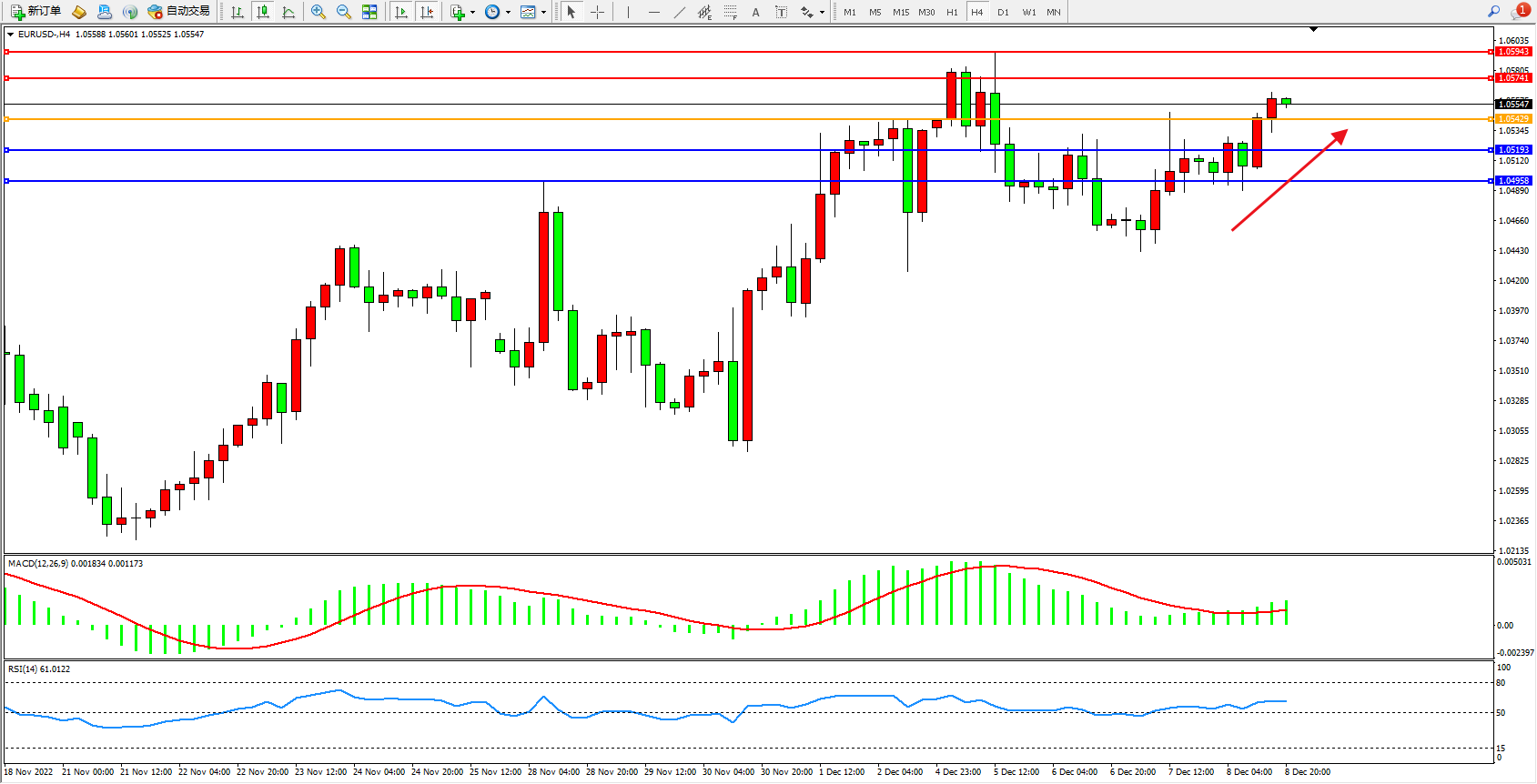Zoom in on the chart
The width and height of the screenshot is (1537, 784).
coord(318,12)
